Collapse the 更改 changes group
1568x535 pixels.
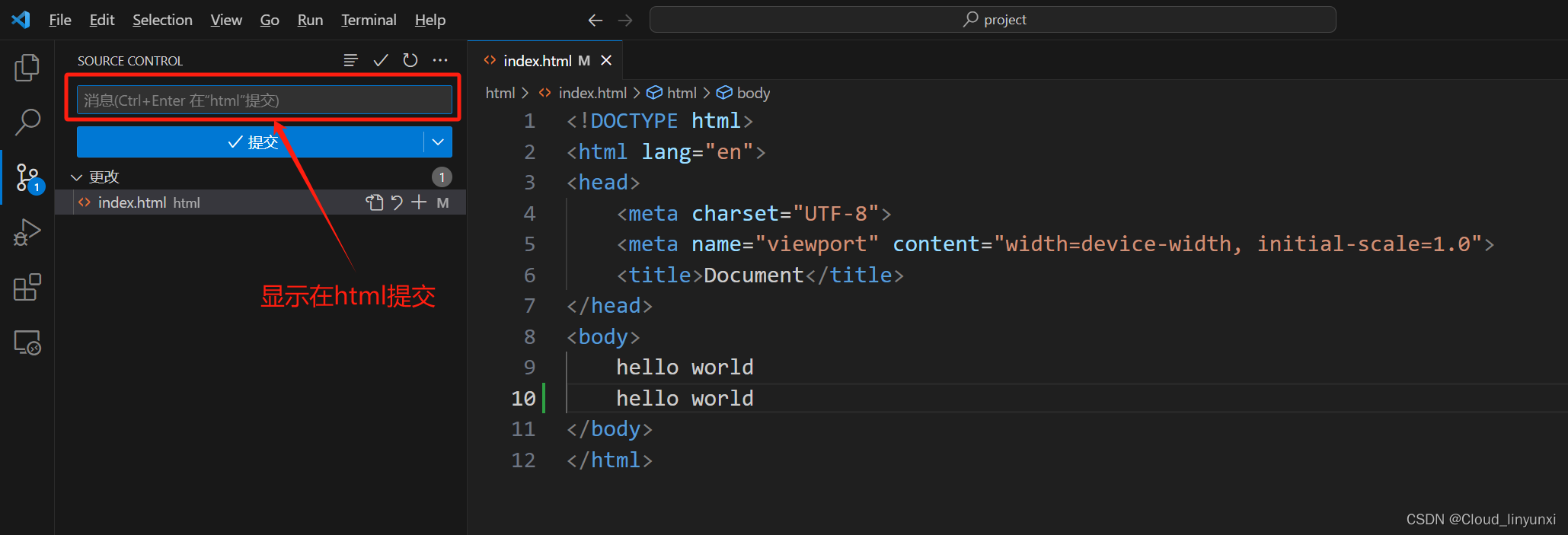point(76,177)
